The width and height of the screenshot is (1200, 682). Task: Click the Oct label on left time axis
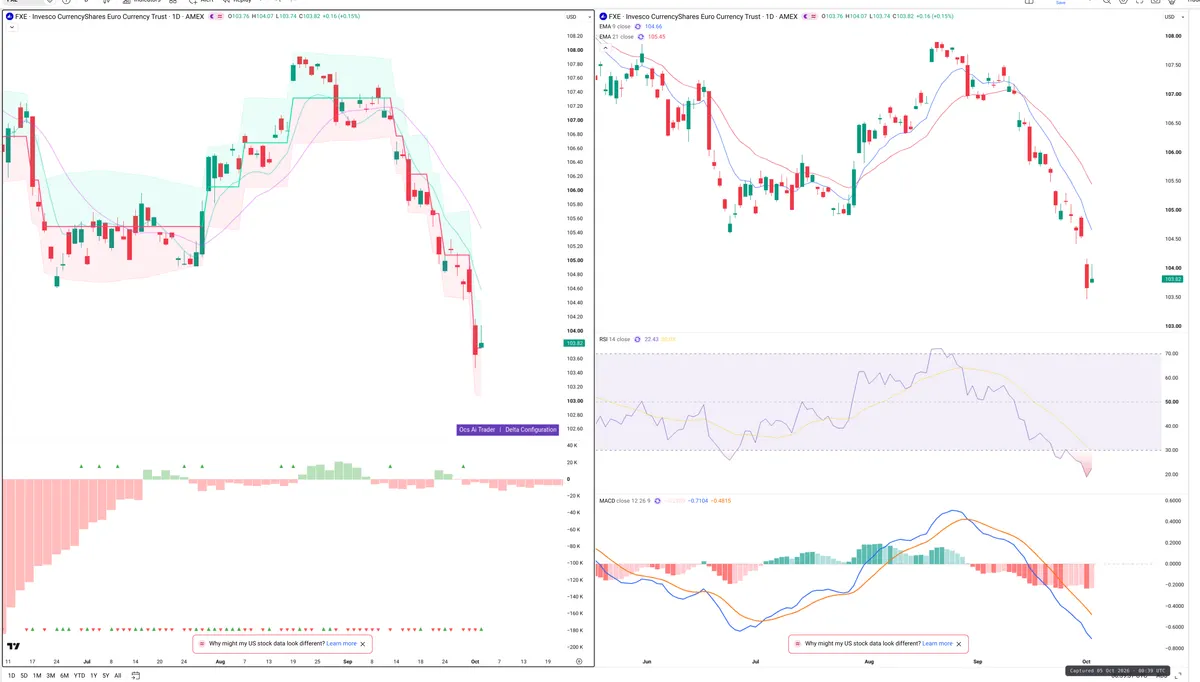pos(475,662)
